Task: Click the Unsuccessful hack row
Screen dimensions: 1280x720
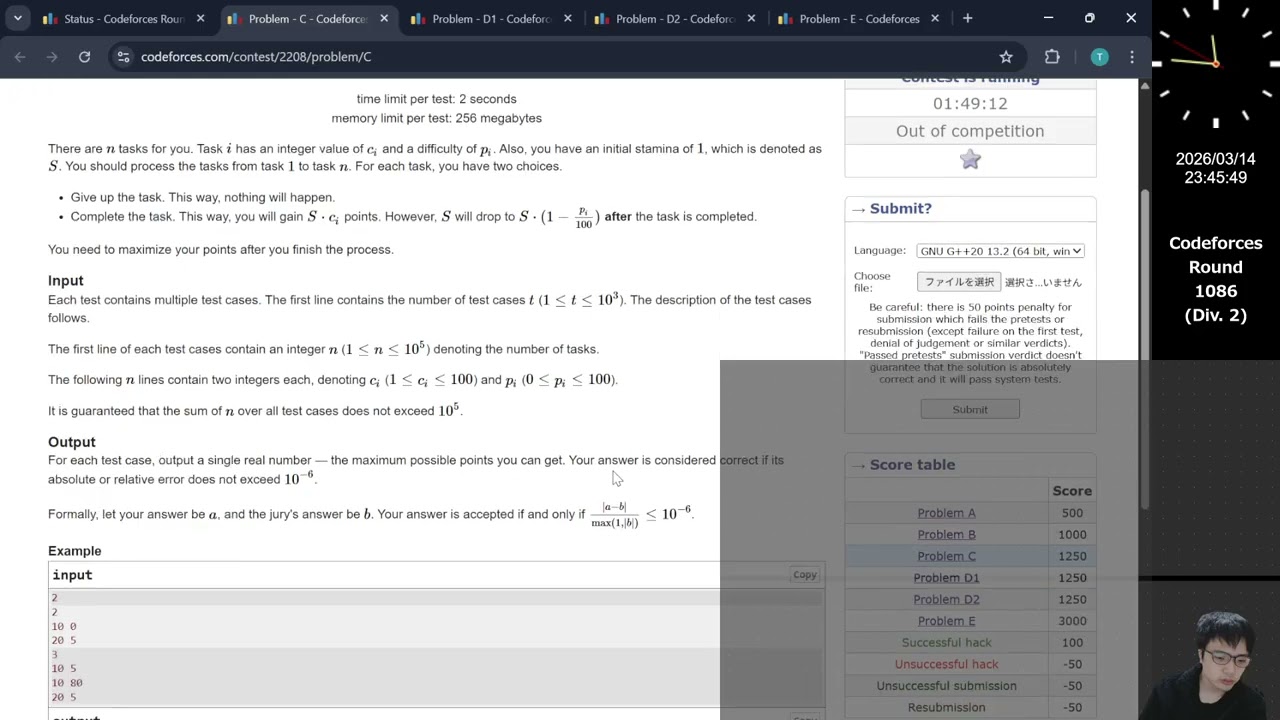Action: coord(970,664)
